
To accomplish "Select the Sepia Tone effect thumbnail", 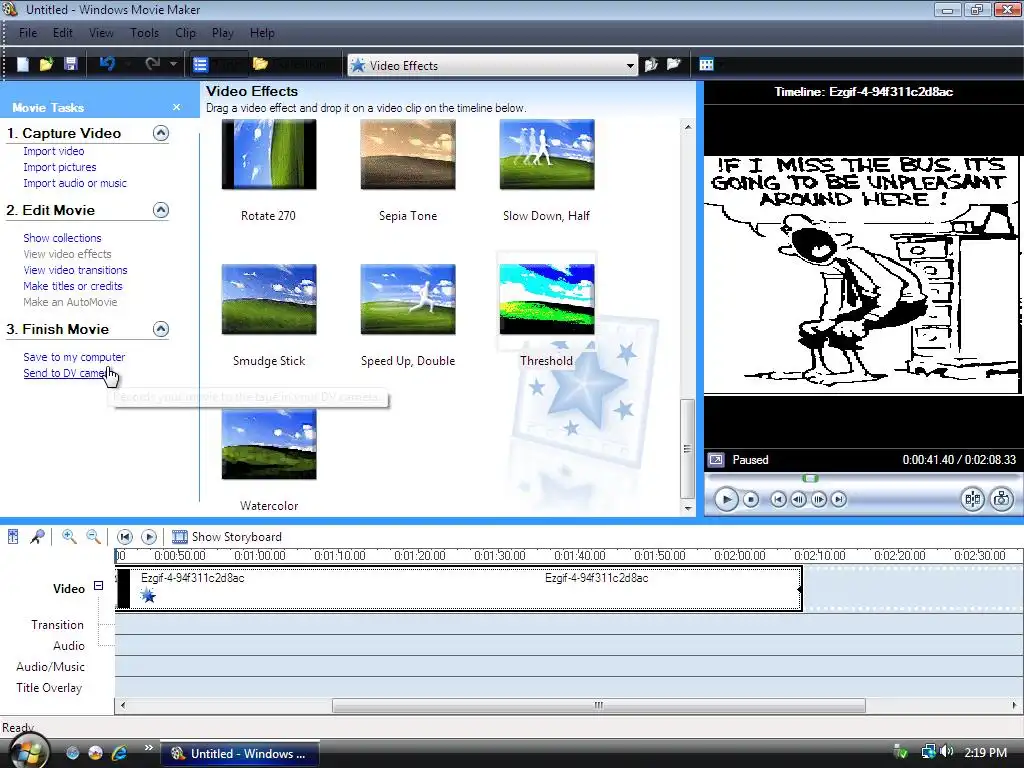I will click(x=408, y=155).
